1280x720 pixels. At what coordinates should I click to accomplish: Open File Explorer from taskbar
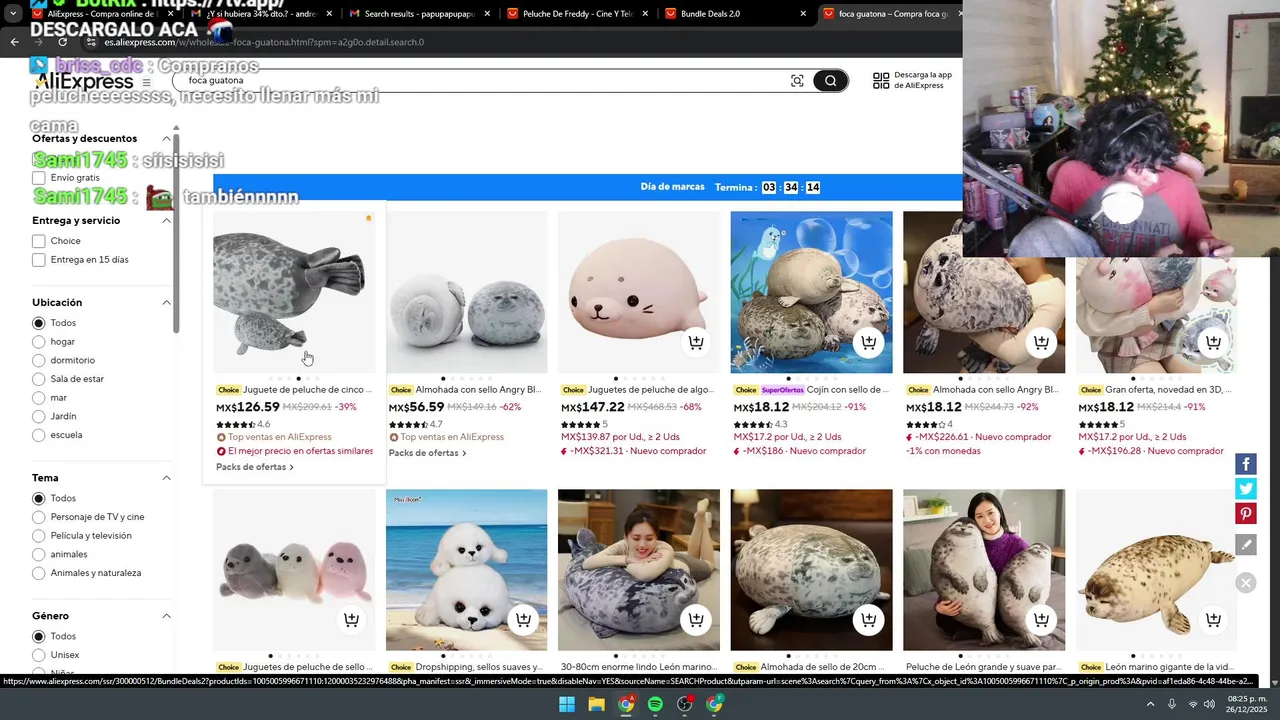[x=596, y=704]
